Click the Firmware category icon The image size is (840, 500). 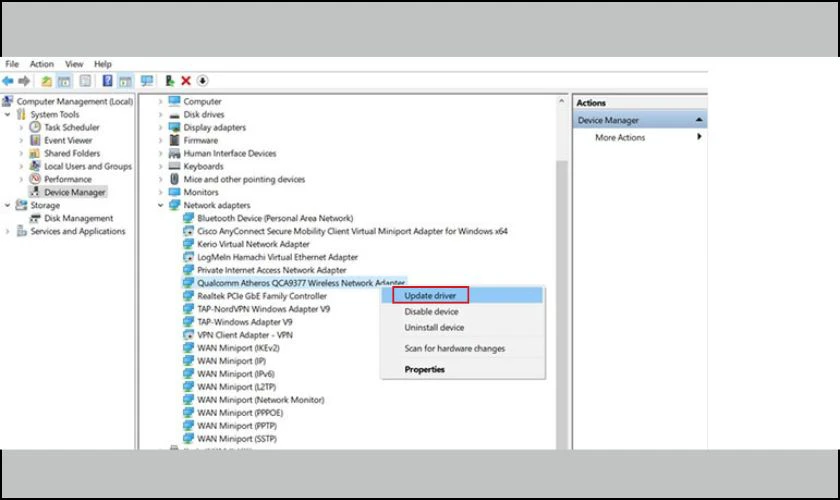tap(174, 140)
